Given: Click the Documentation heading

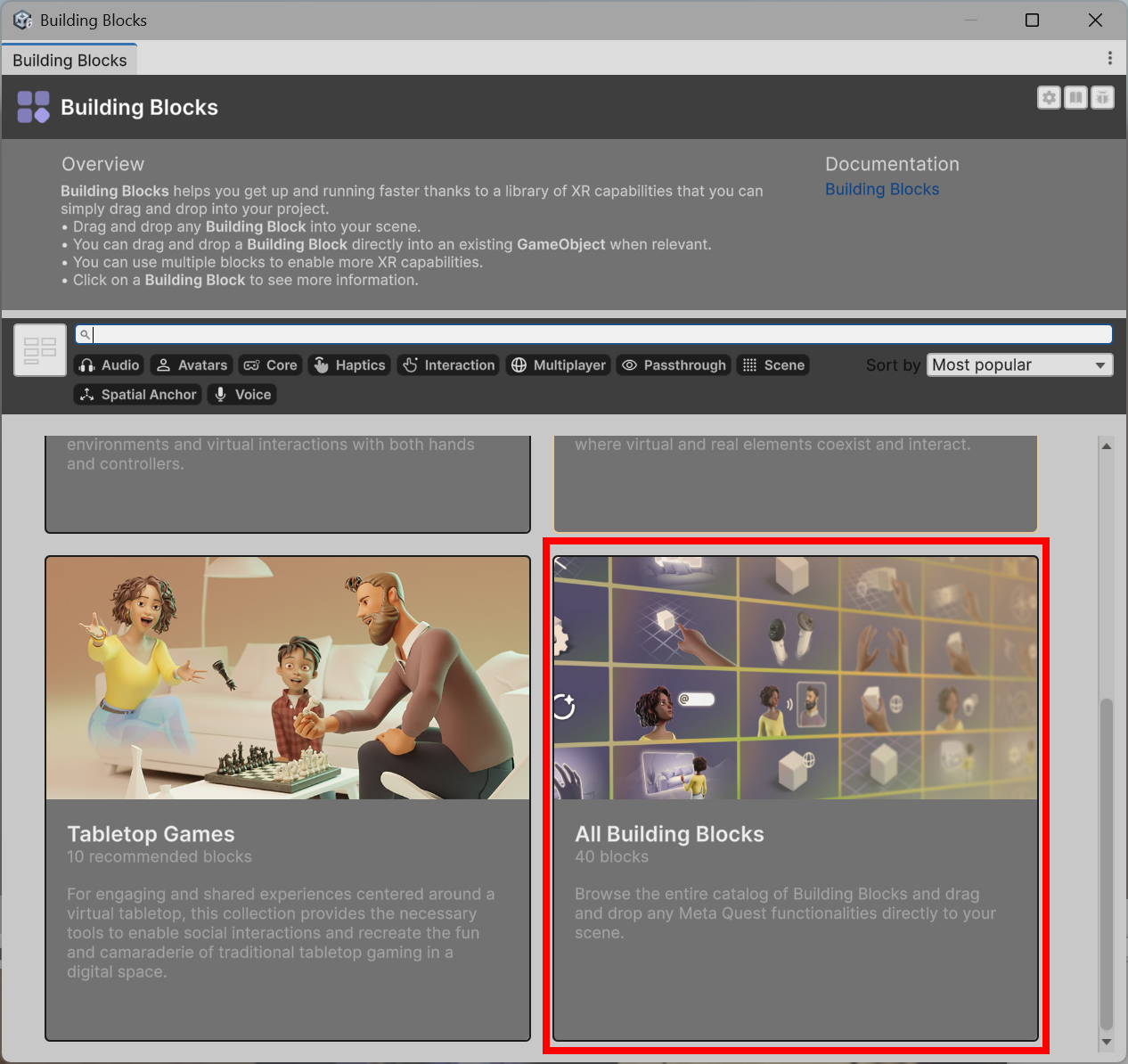Looking at the screenshot, I should (x=892, y=164).
